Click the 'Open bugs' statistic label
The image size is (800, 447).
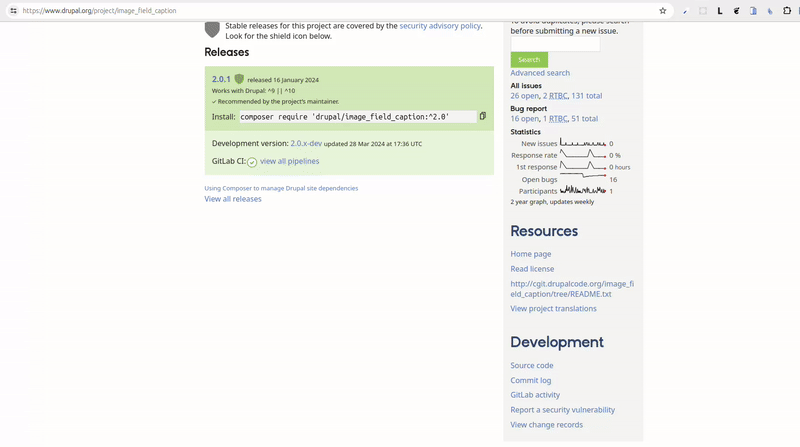(x=539, y=180)
